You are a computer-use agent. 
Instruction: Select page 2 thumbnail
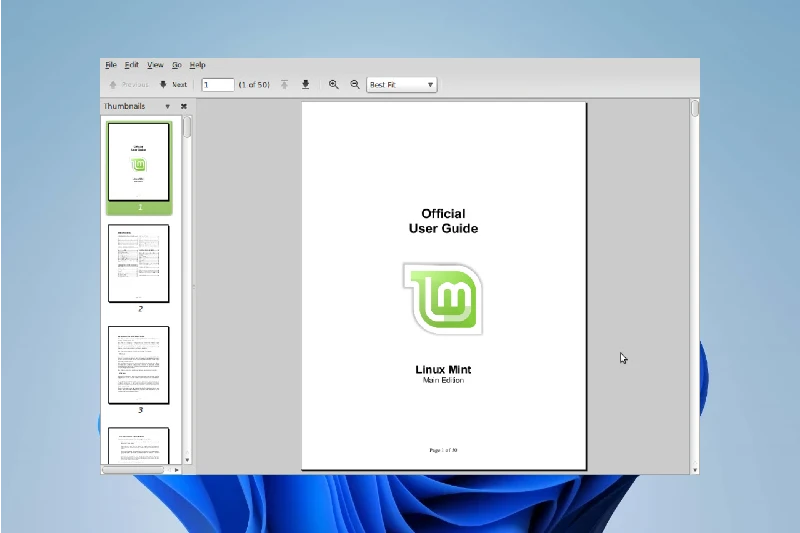pos(139,264)
